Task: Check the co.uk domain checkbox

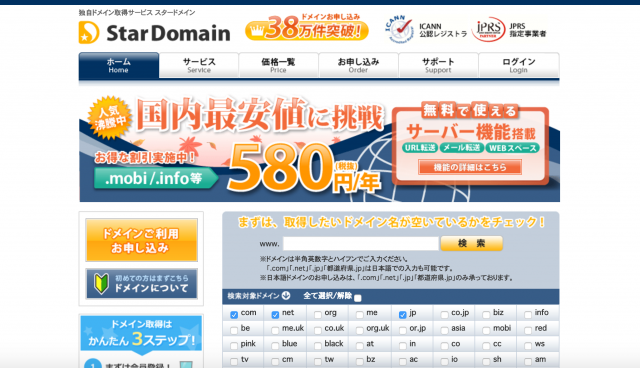Action: point(318,330)
